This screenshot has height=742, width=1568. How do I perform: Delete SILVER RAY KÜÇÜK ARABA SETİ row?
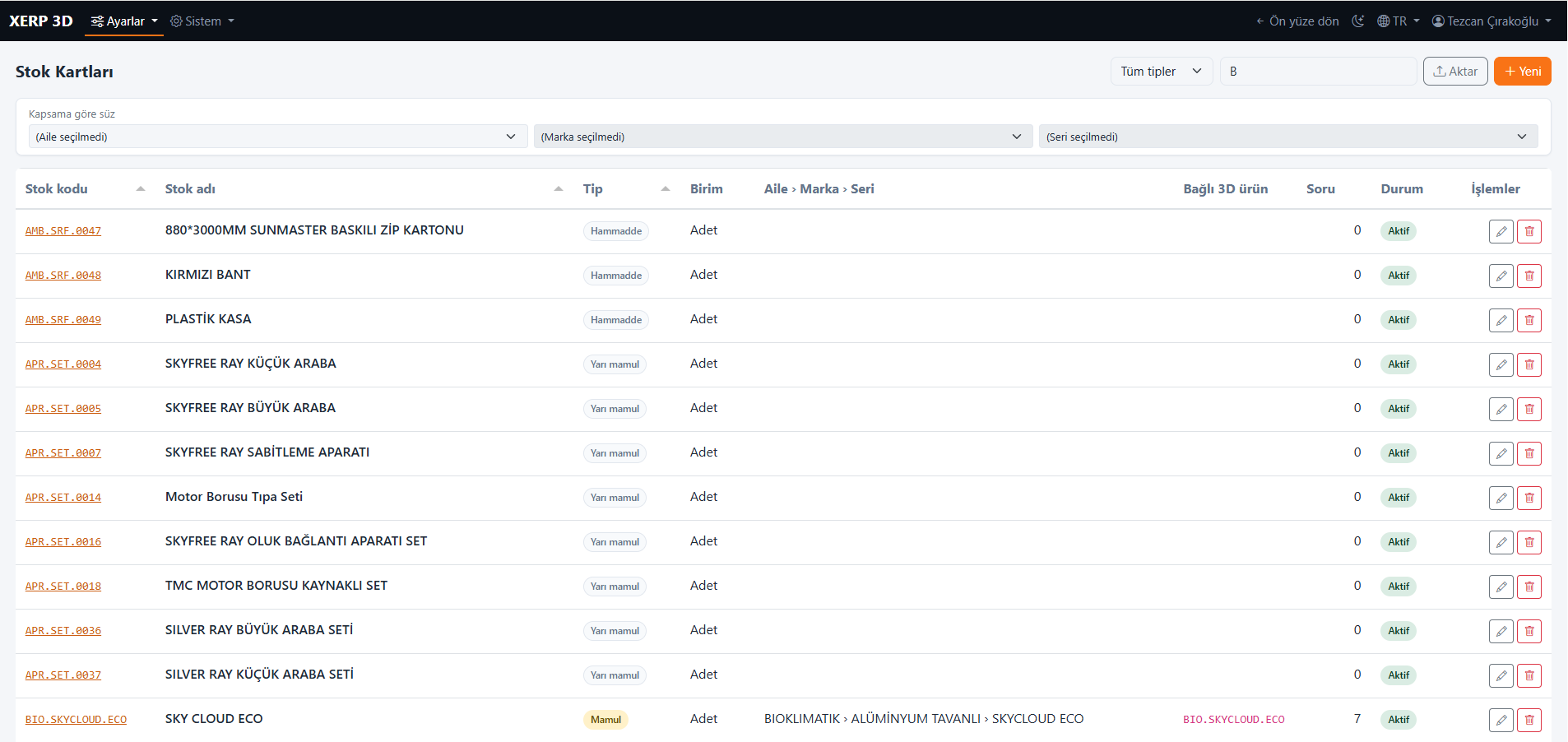click(x=1529, y=675)
